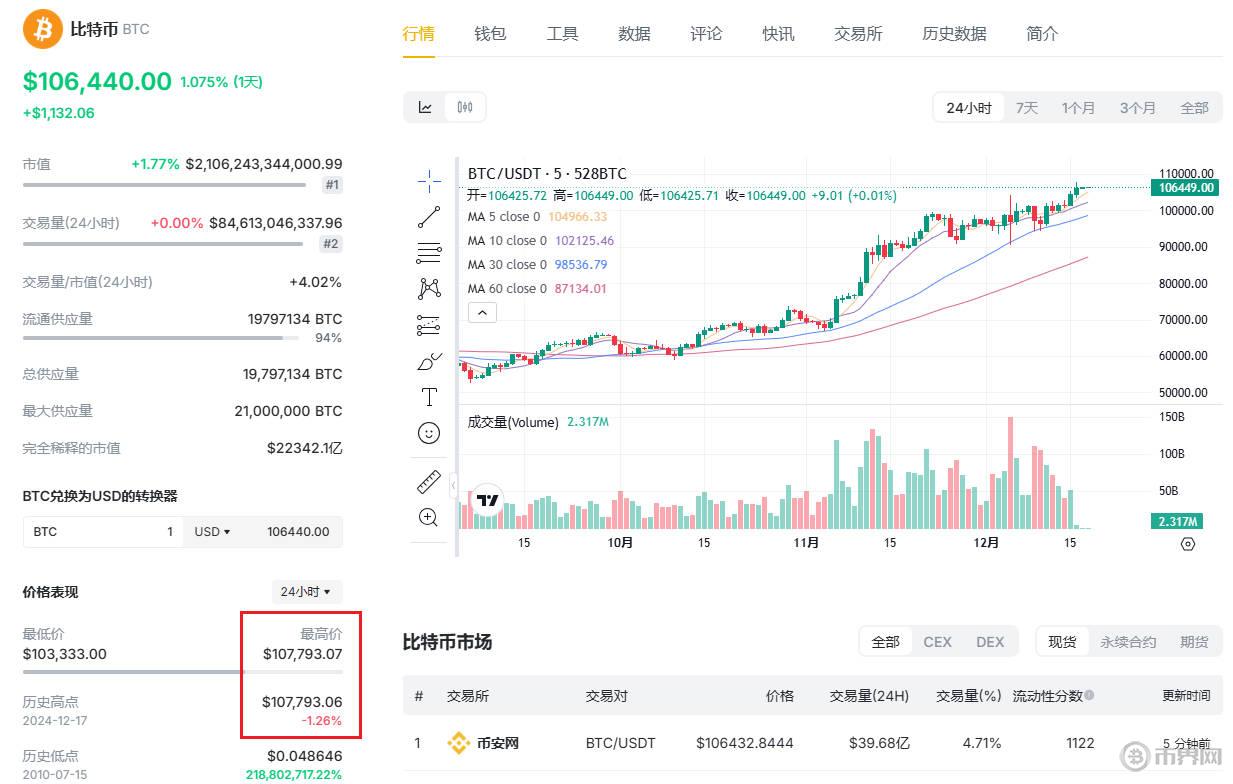
Task: Select the trend line drawing tool
Action: click(x=429, y=216)
